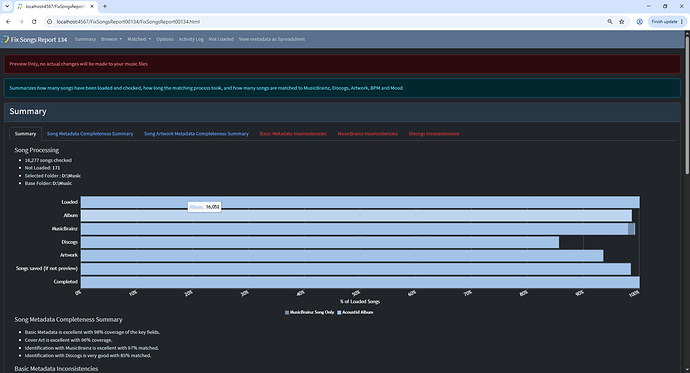
Task: Click the 'Identification with Discogs' line
Action: point(88,355)
